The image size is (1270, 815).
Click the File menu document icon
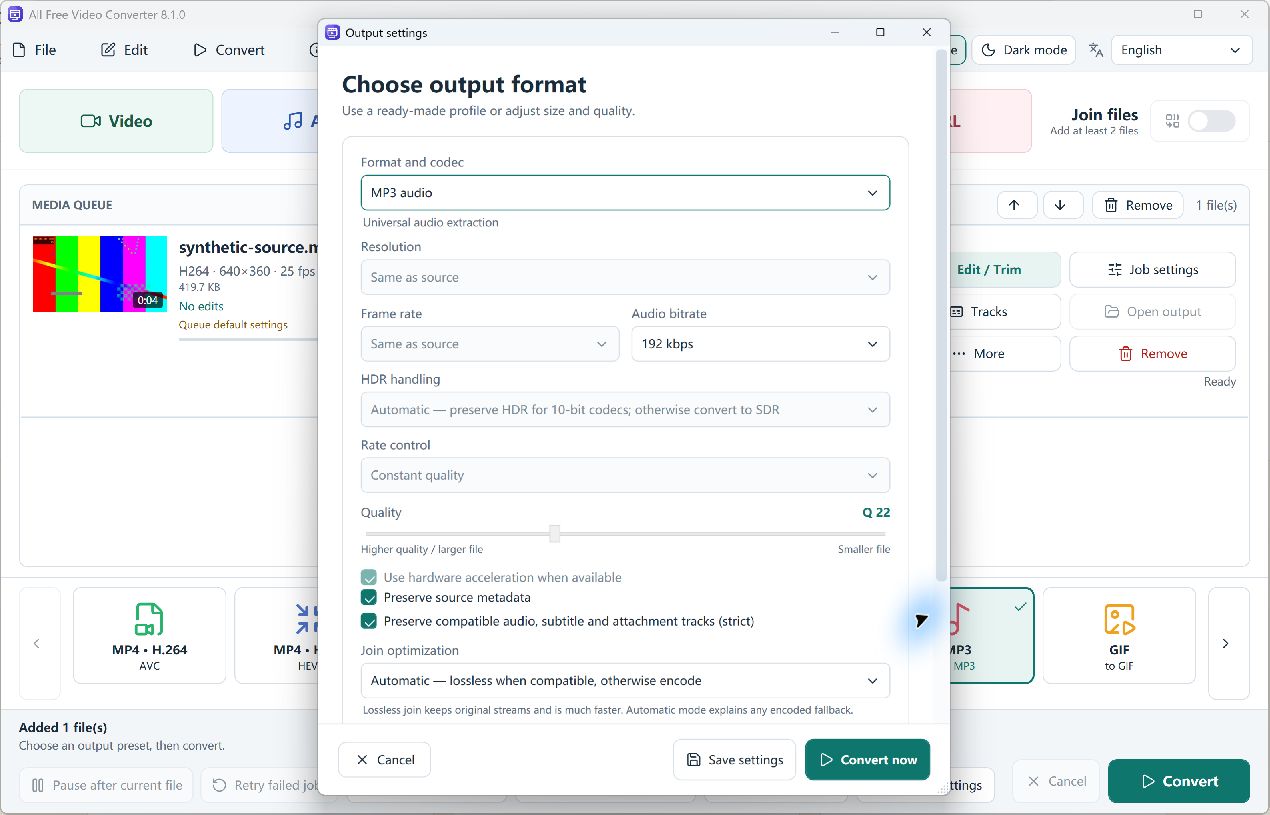click(18, 50)
